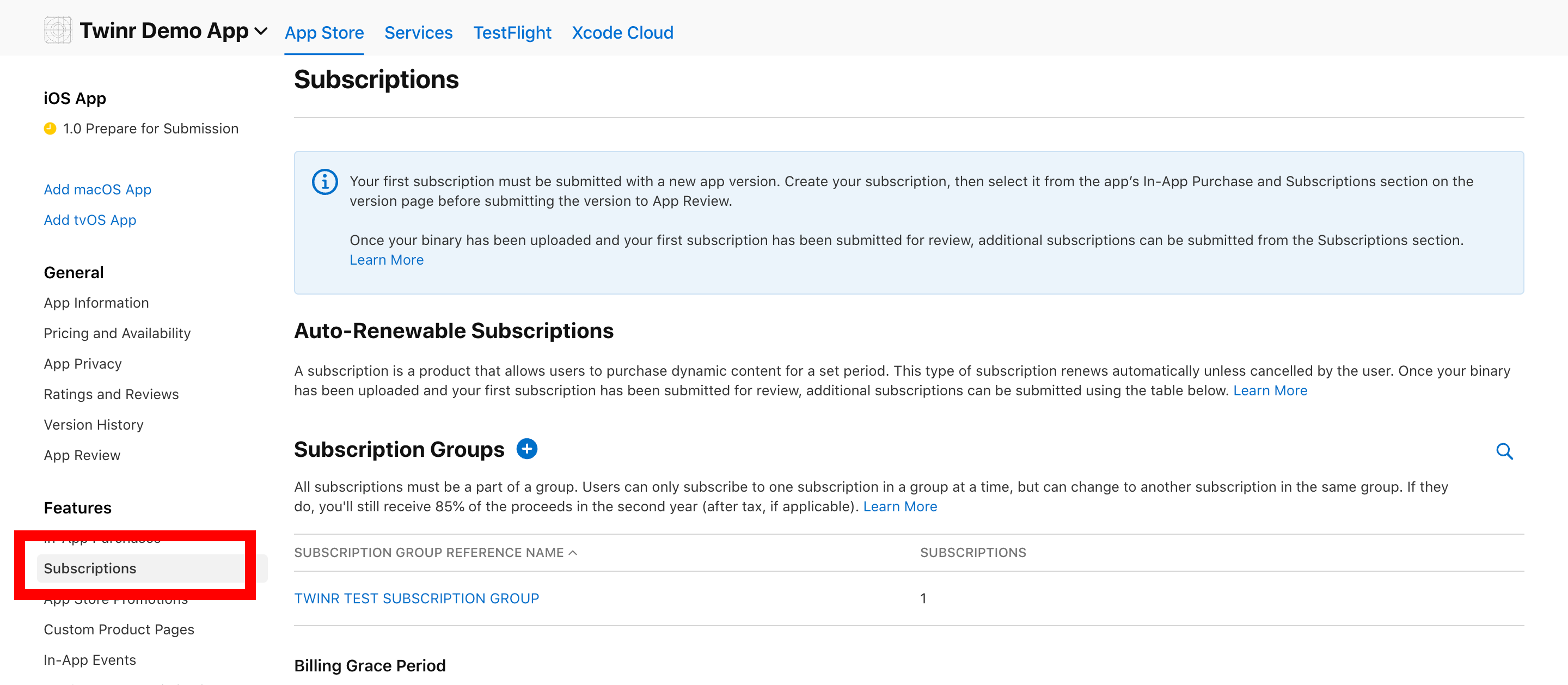Open App Information in sidebar
1568x685 pixels.
(96, 303)
